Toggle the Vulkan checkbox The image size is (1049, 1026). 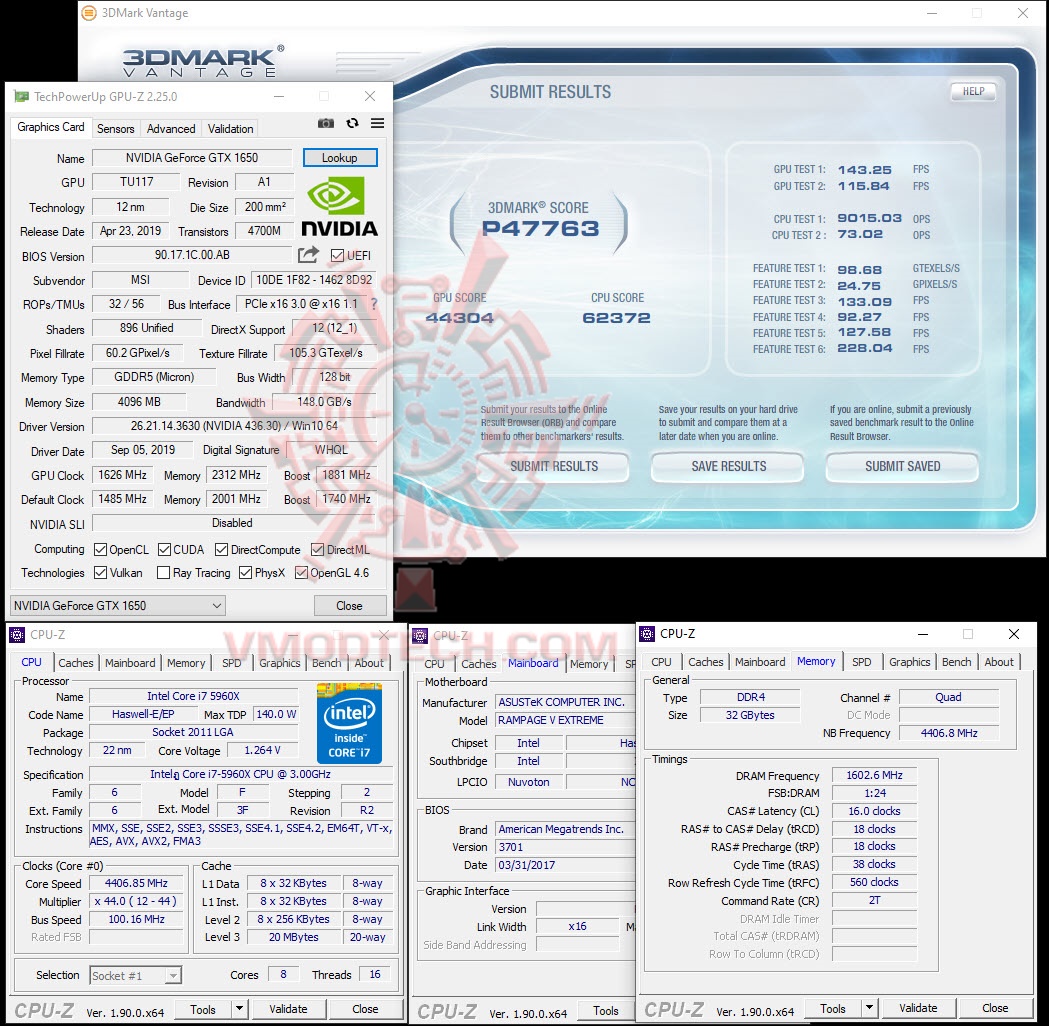(x=101, y=573)
